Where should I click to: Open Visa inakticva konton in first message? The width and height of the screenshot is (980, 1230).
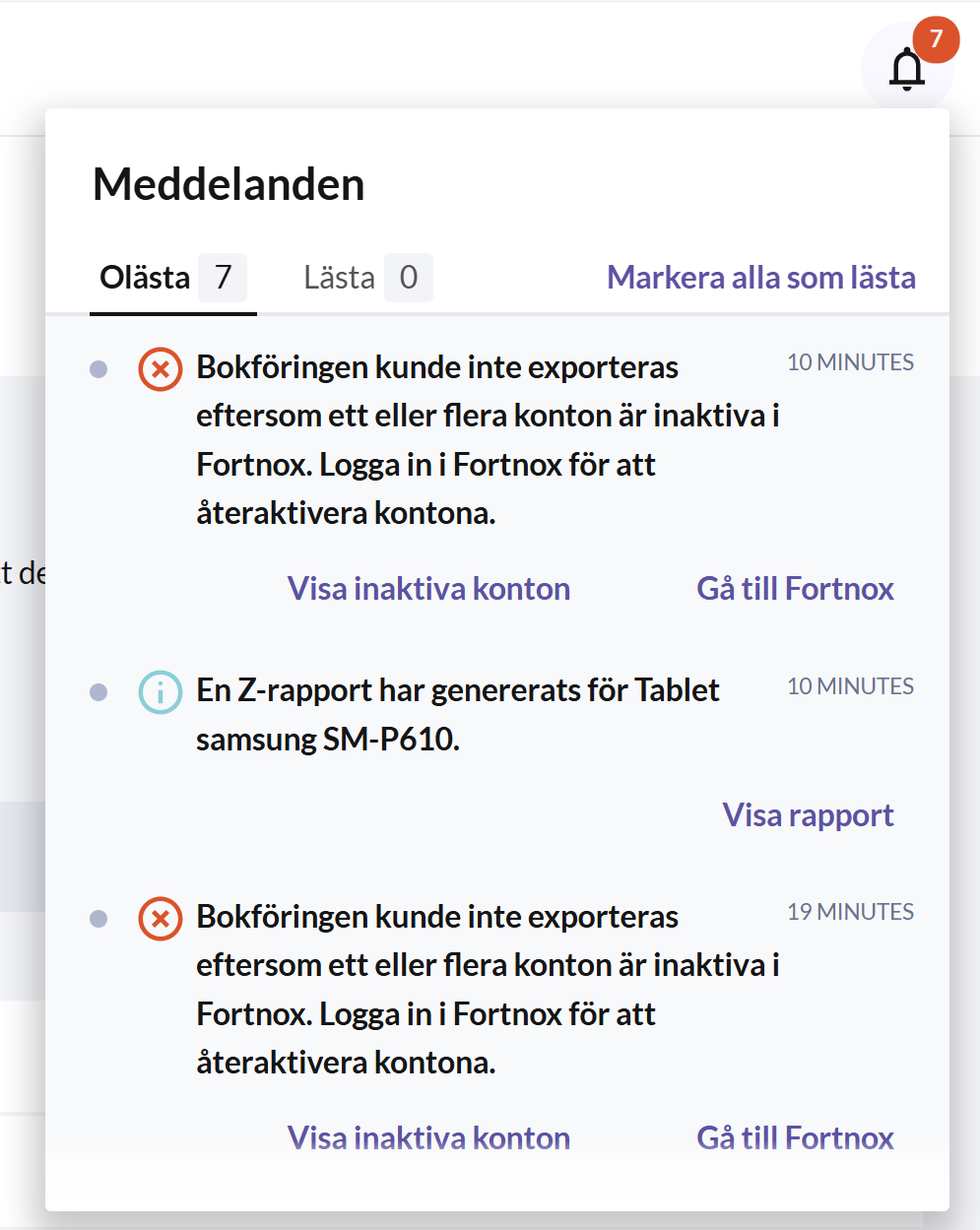click(x=428, y=589)
